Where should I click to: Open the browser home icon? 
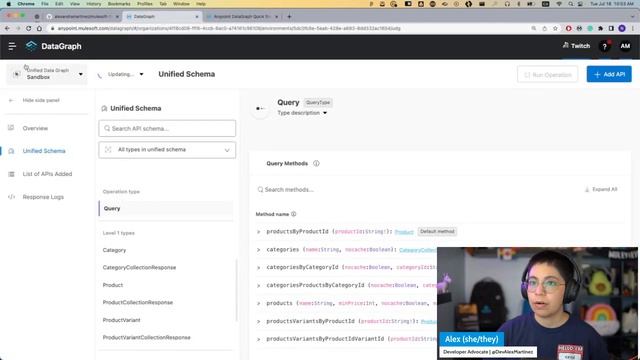(x=39, y=28)
